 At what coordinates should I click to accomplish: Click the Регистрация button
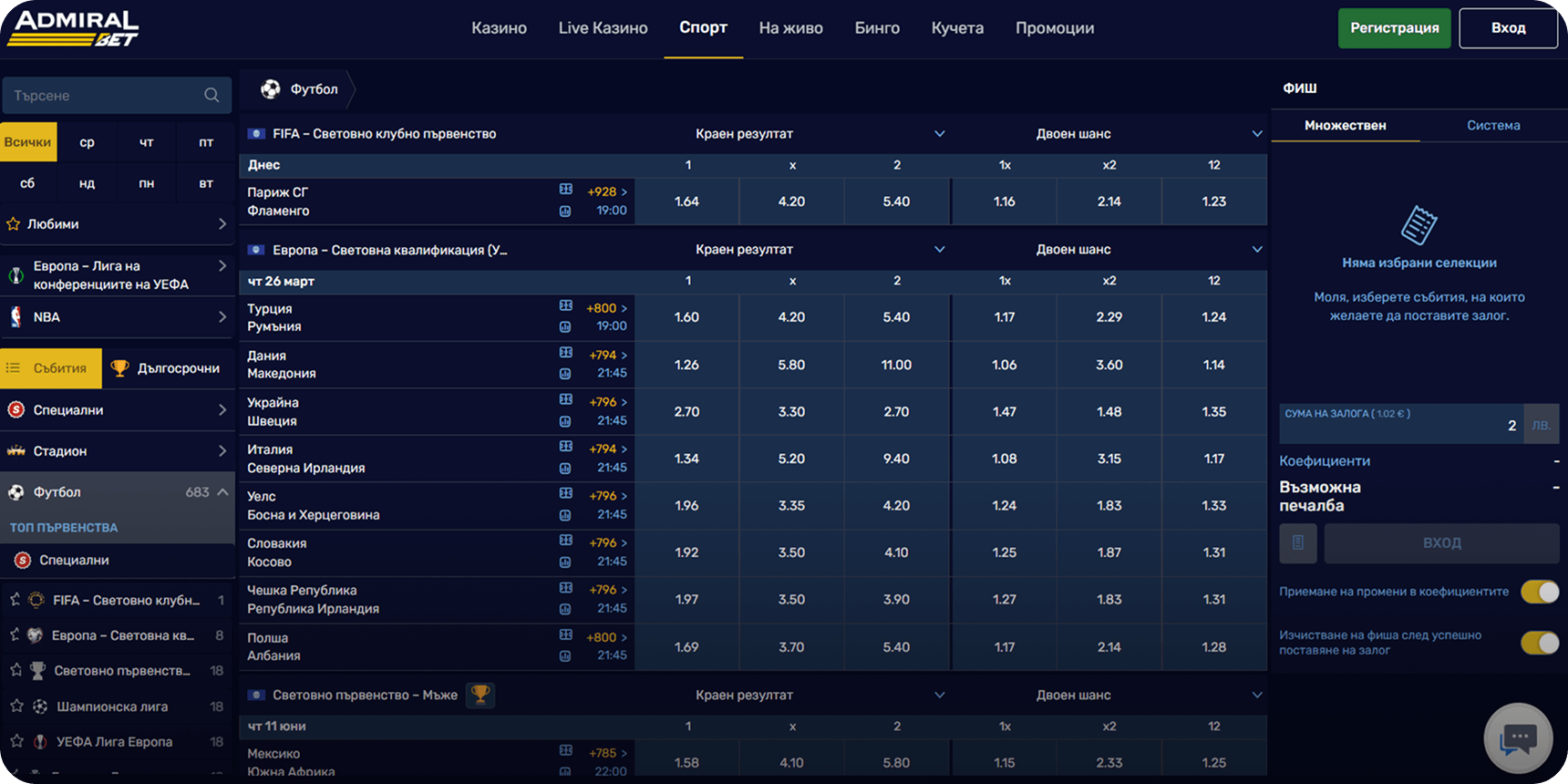pyautogui.click(x=1395, y=28)
